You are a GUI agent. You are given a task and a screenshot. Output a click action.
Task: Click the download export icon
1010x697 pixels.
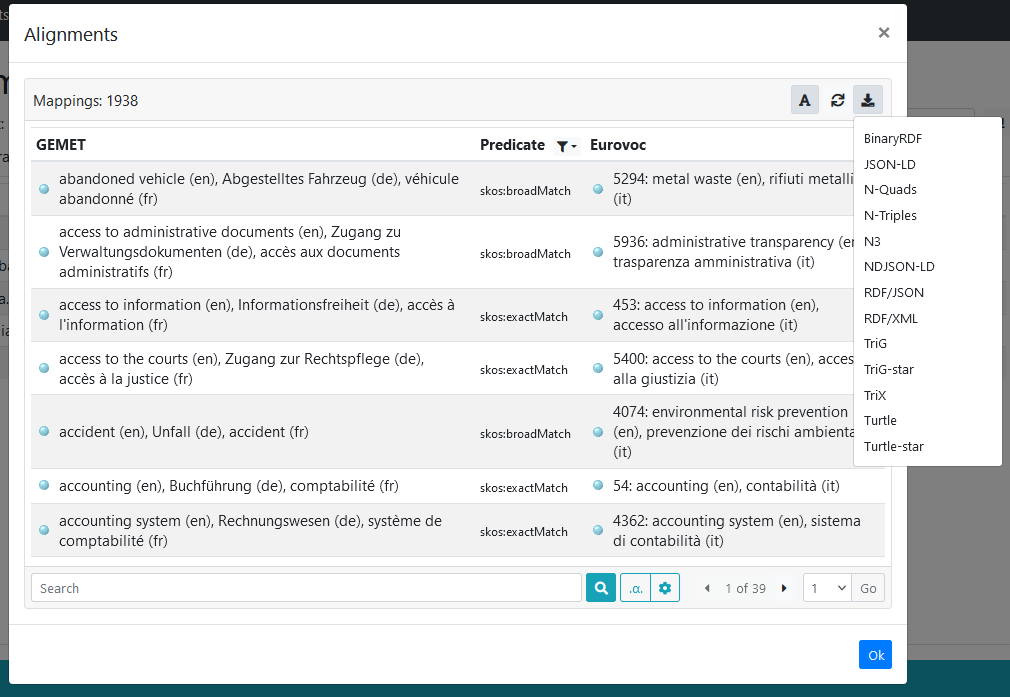coord(868,100)
